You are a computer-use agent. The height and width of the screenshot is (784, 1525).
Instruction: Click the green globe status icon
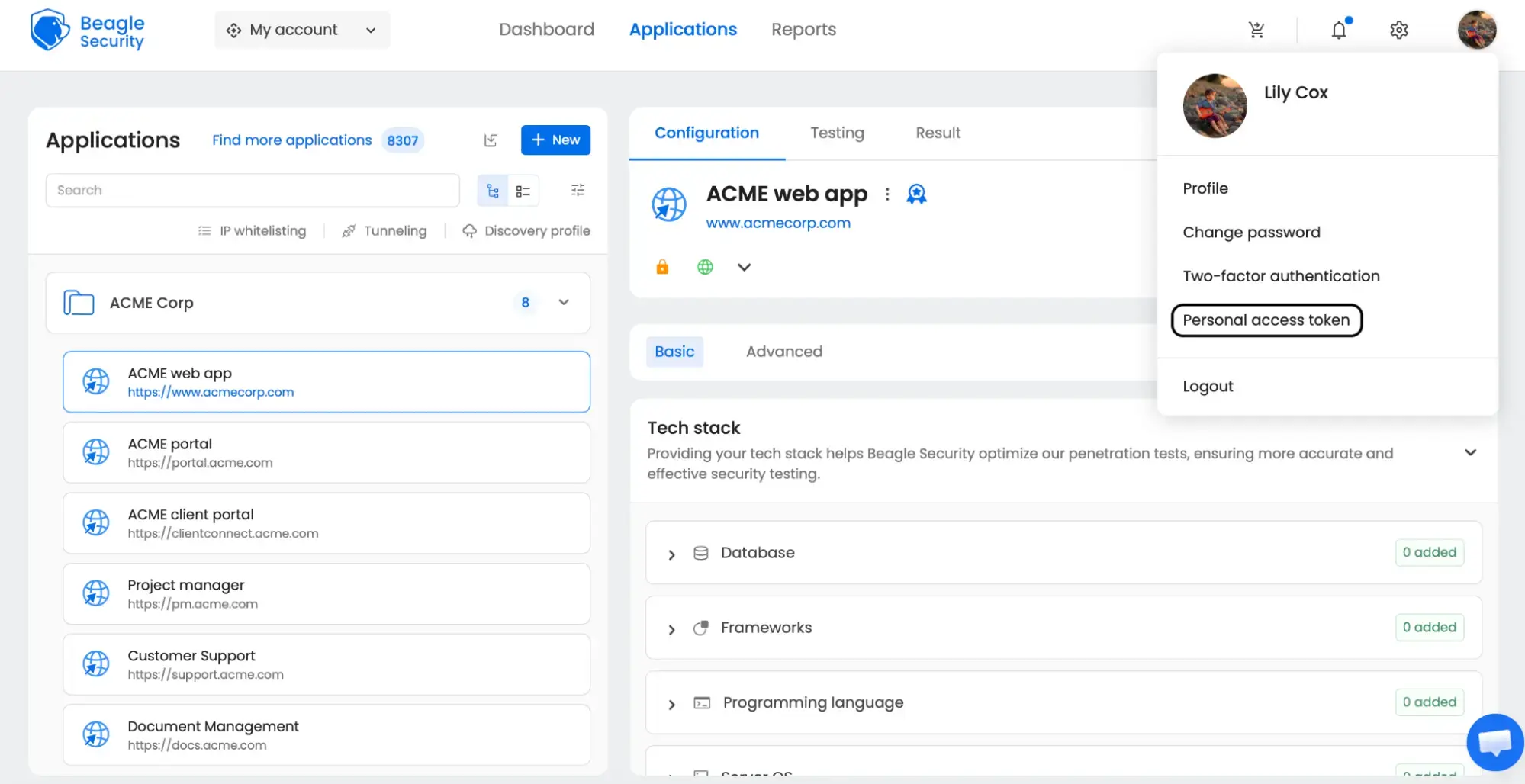point(705,267)
